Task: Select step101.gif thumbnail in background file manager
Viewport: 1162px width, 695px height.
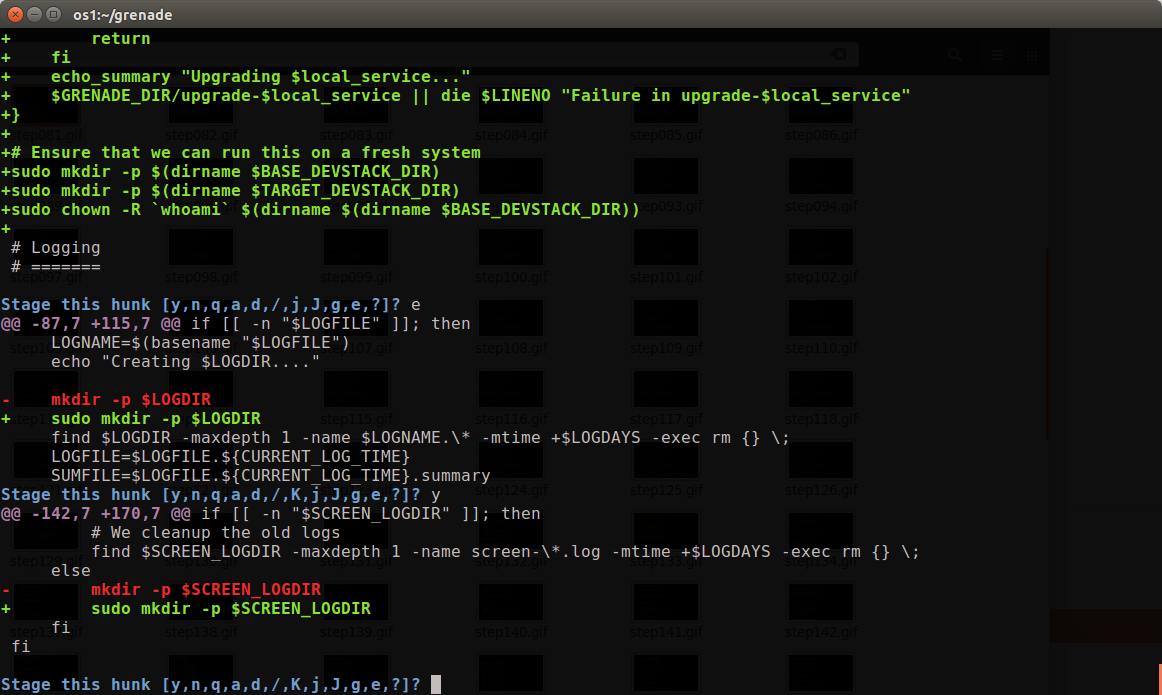Action: pyautogui.click(x=665, y=247)
